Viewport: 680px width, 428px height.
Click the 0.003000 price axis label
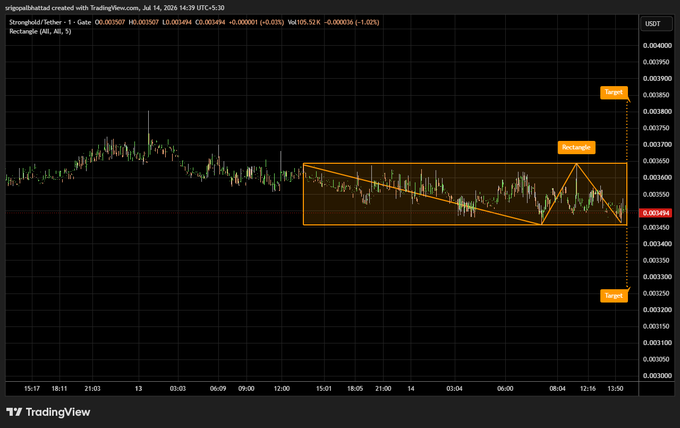pyautogui.click(x=656, y=376)
